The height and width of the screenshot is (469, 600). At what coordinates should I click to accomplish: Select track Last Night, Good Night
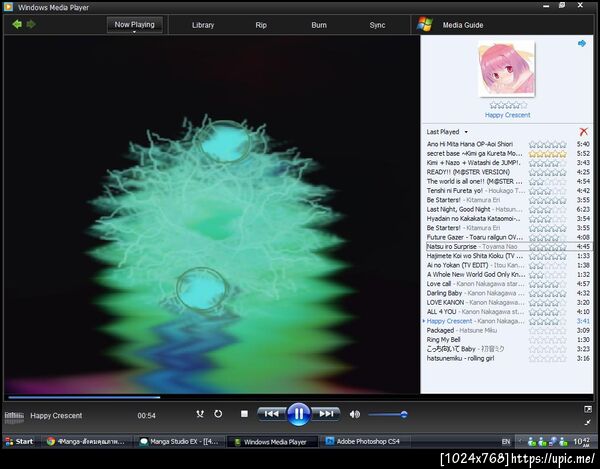point(509,209)
